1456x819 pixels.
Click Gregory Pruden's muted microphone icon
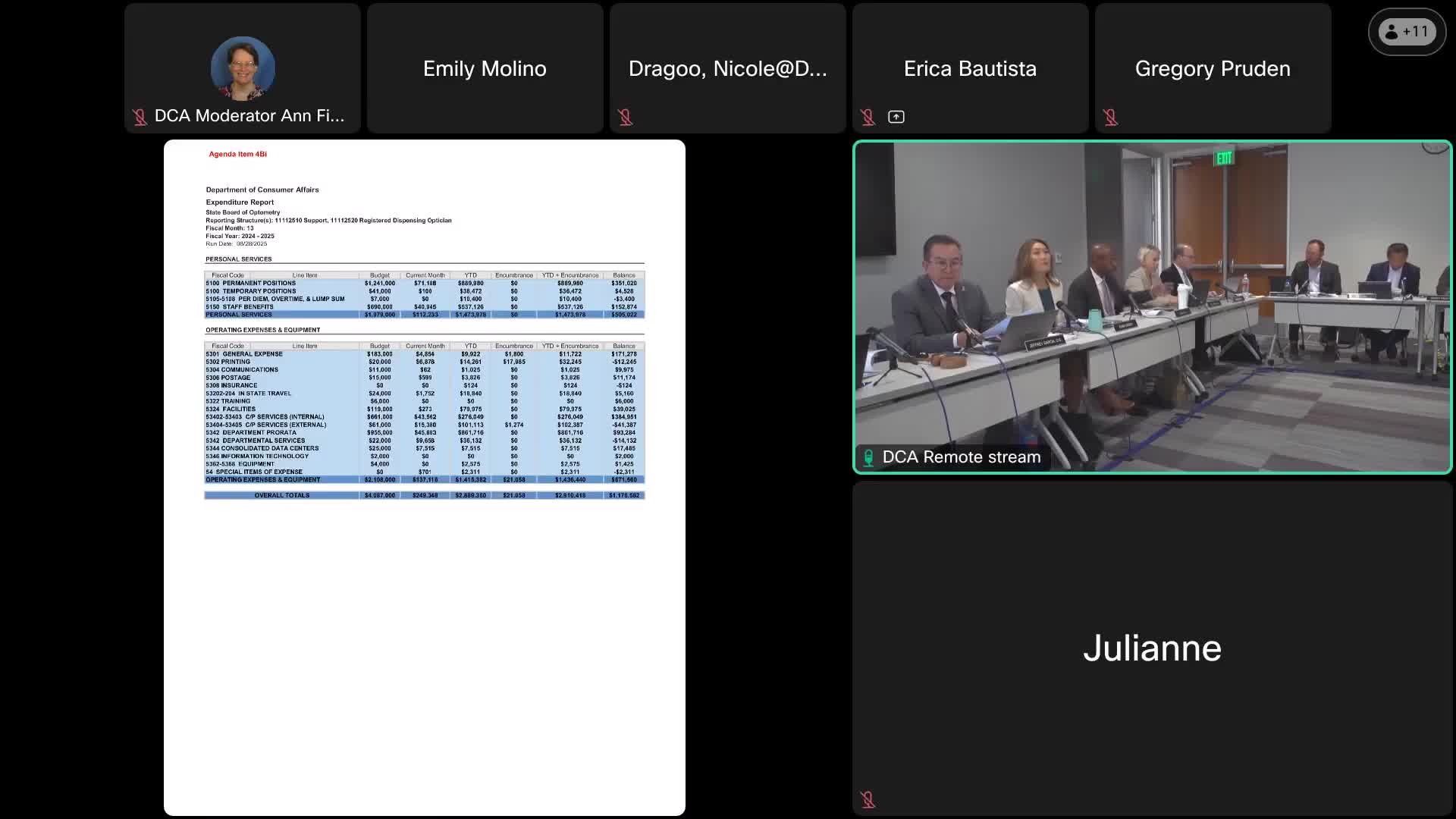click(1110, 117)
